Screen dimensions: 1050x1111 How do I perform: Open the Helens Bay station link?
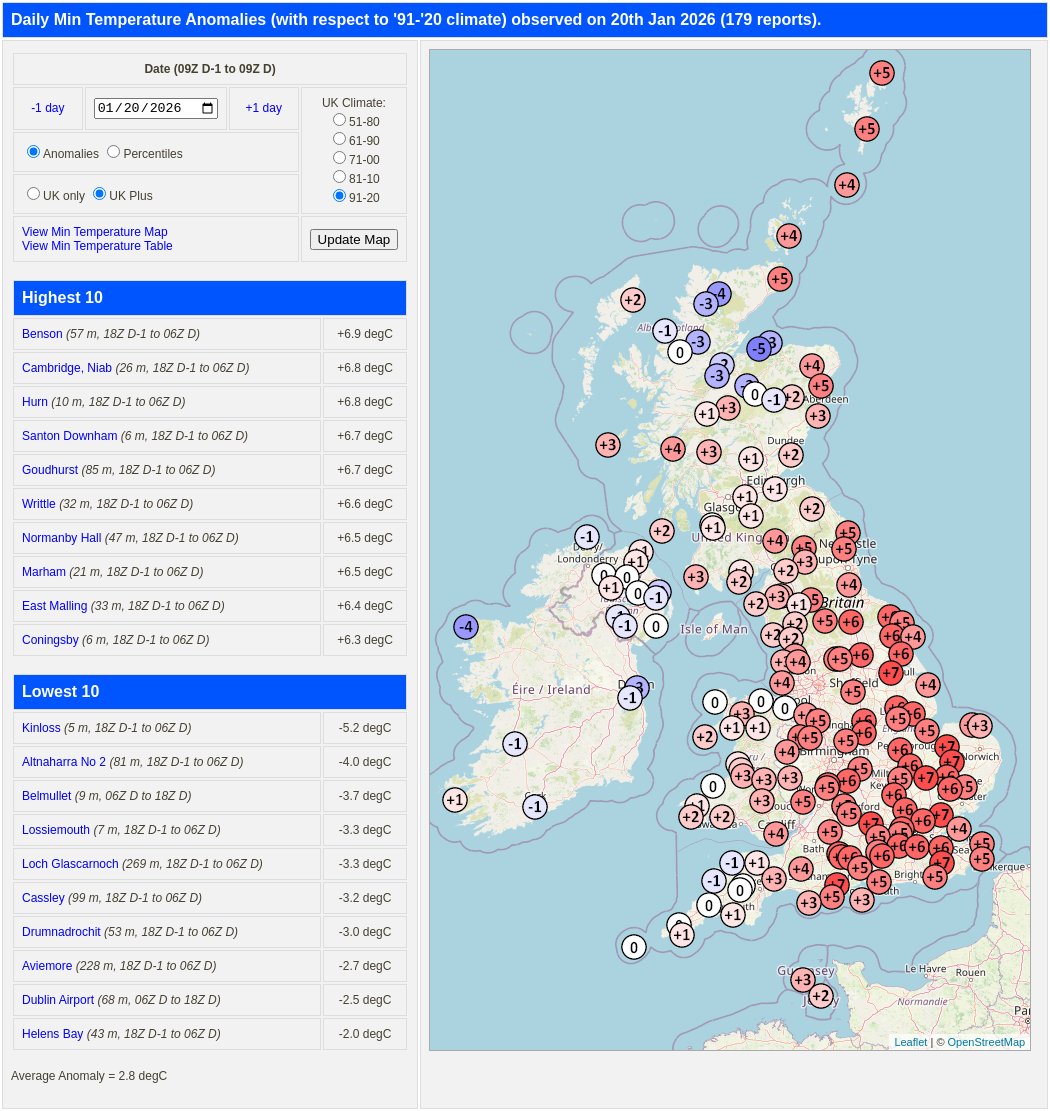tap(52, 1034)
